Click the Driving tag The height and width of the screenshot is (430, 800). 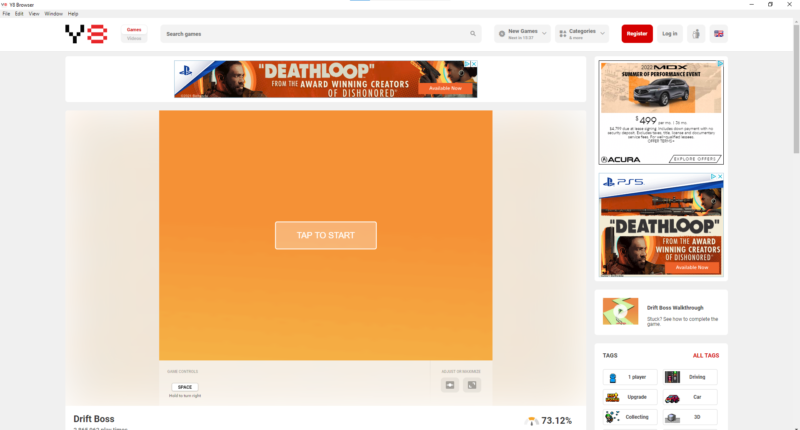point(690,377)
